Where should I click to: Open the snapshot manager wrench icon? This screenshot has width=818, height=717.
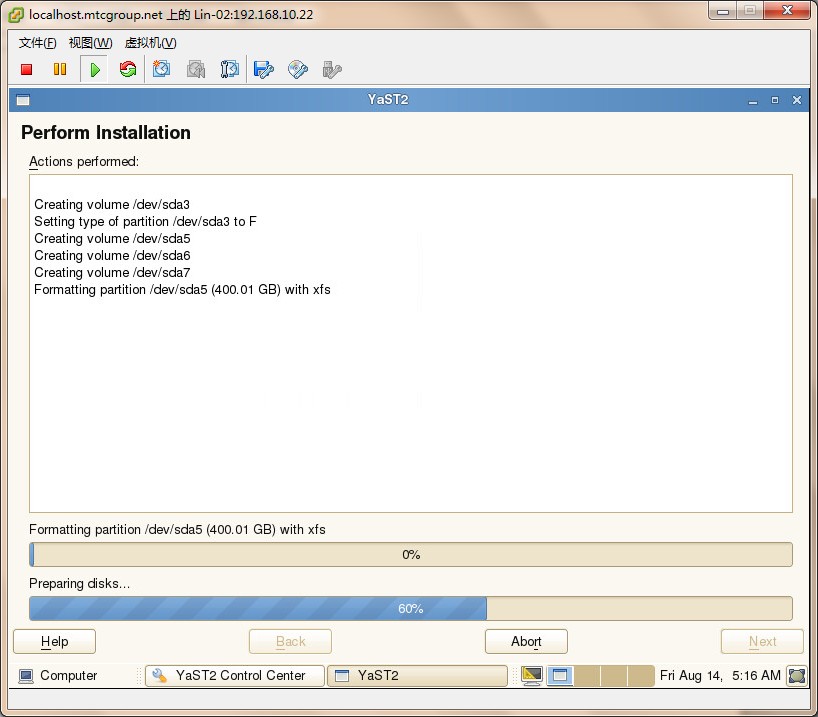click(x=230, y=69)
